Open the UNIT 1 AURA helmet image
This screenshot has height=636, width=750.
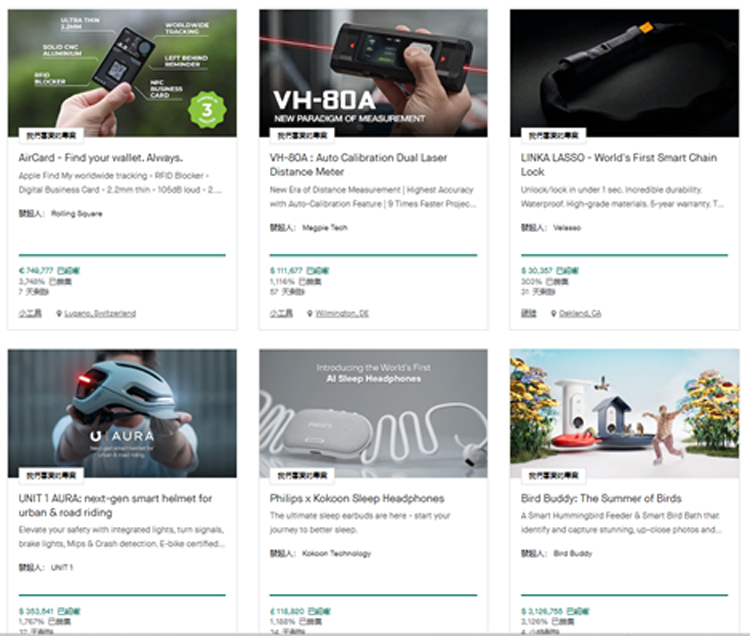coord(122,413)
